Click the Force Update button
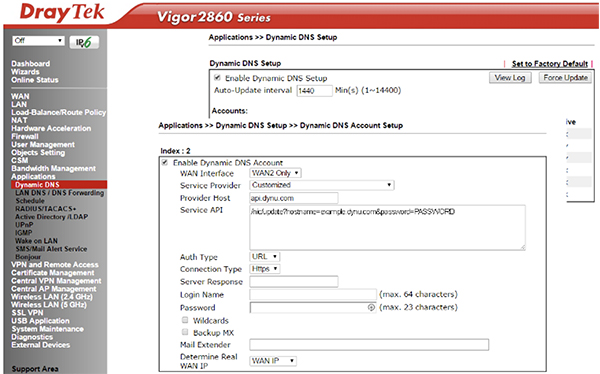600x374 pixels. [565, 78]
